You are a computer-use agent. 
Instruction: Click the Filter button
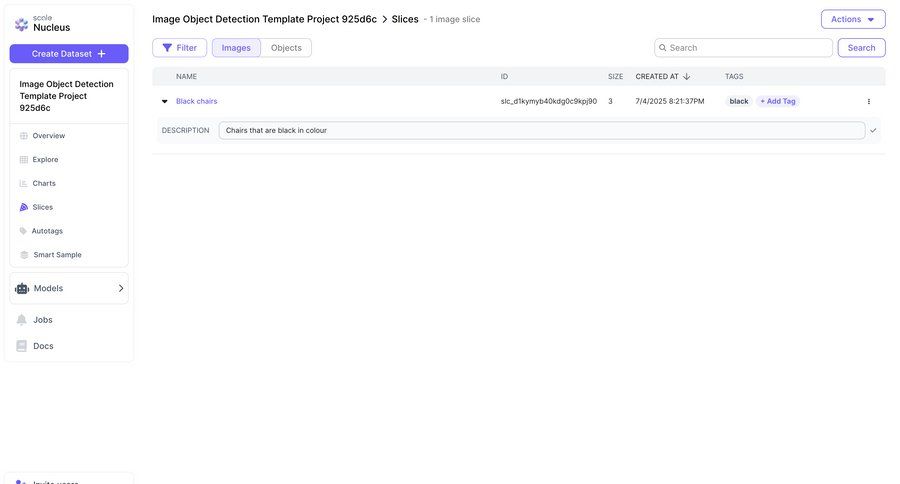[x=179, y=48]
